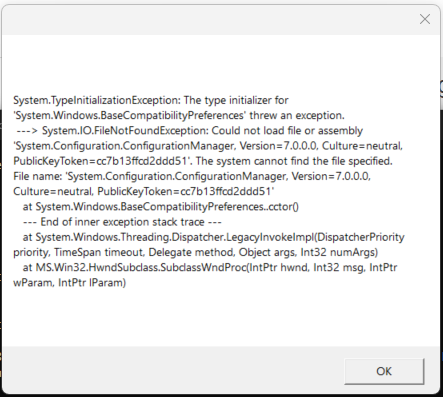Select the 'System.Windows.BaseCompatibilityPreferences' quoted type name
Image resolution: width=443 pixels, height=397 pixels.
(130, 115)
